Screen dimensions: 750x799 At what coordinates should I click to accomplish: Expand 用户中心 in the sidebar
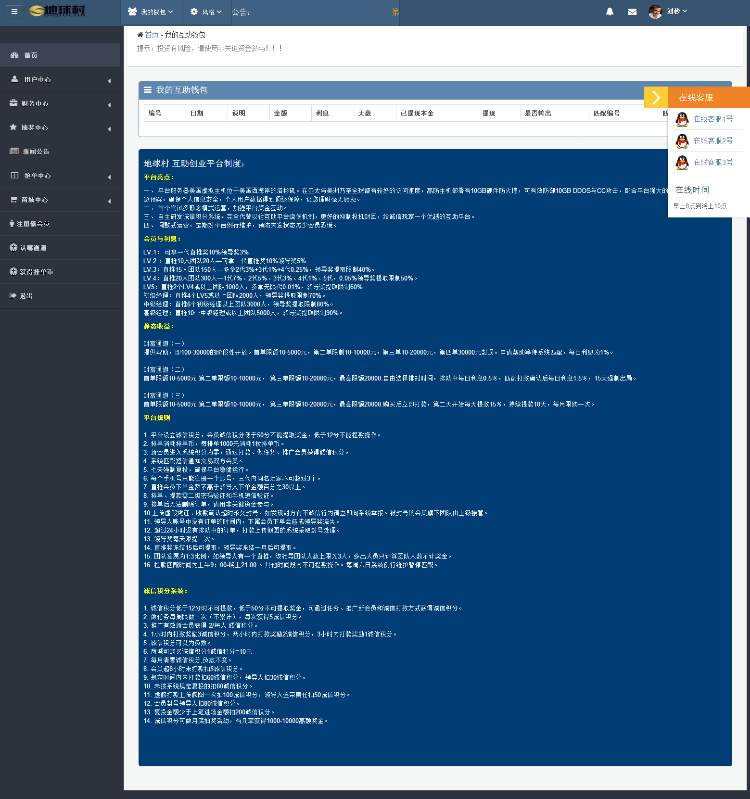[60, 79]
